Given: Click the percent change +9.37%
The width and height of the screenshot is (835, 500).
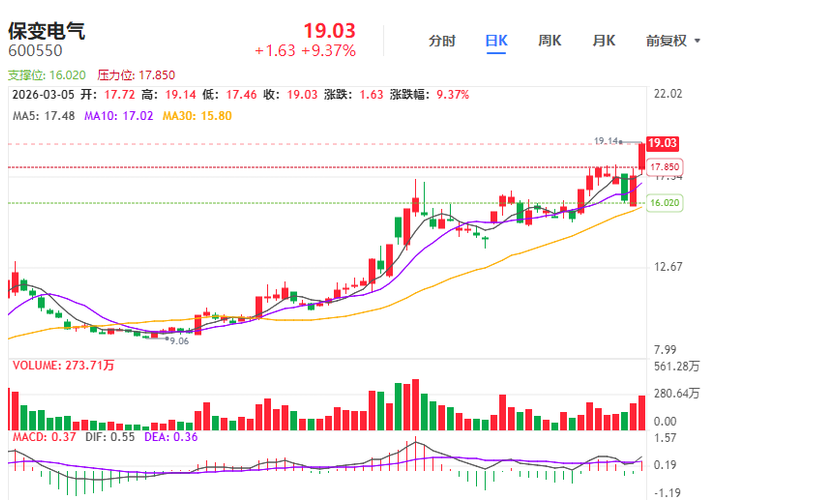Looking at the screenshot, I should [328, 51].
